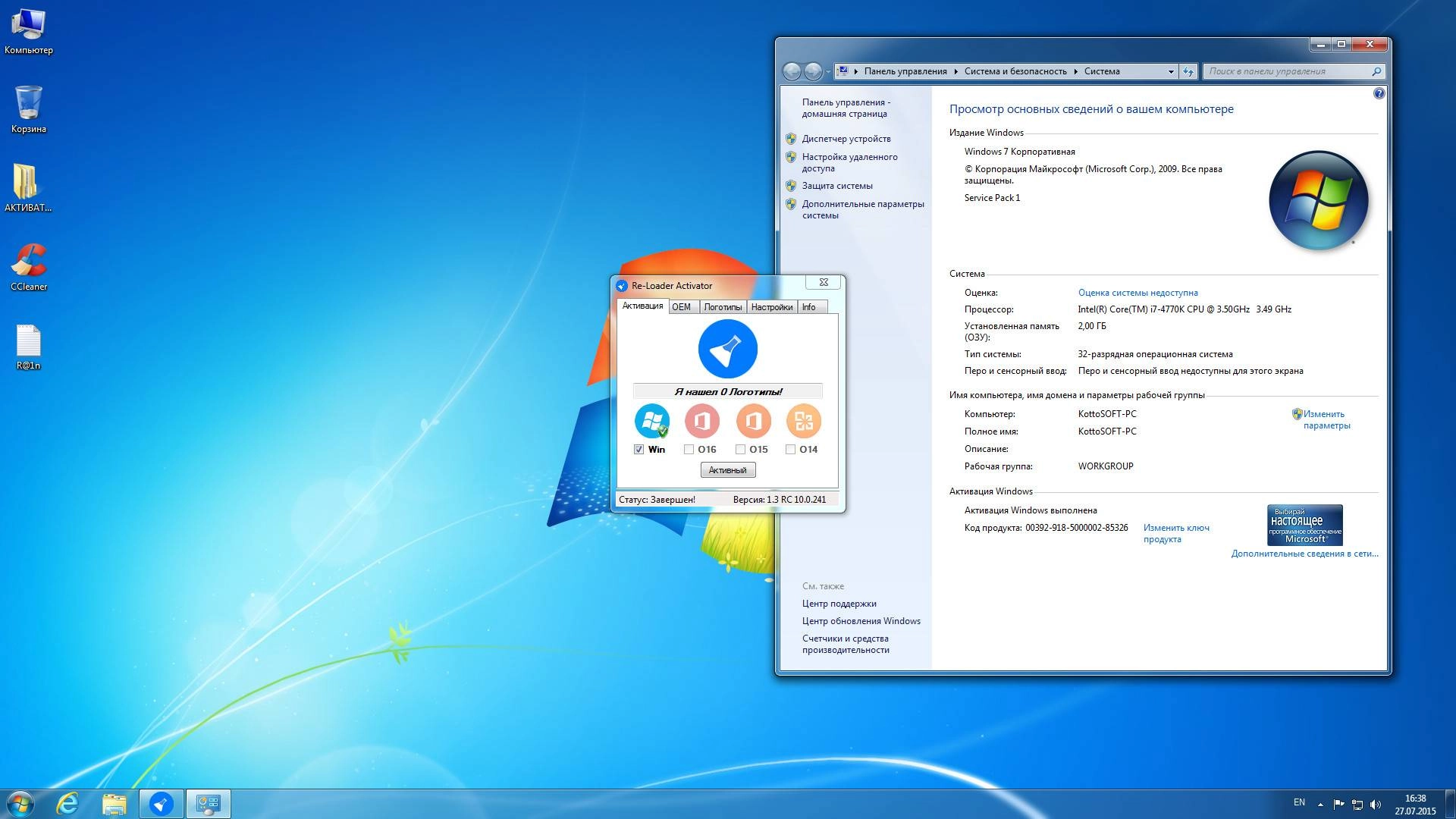Open the network icon in system tray
The width and height of the screenshot is (1456, 819).
coord(1357,804)
